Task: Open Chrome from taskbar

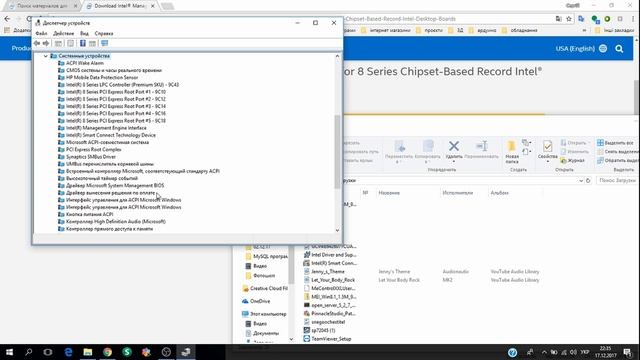Action: (x=107, y=352)
